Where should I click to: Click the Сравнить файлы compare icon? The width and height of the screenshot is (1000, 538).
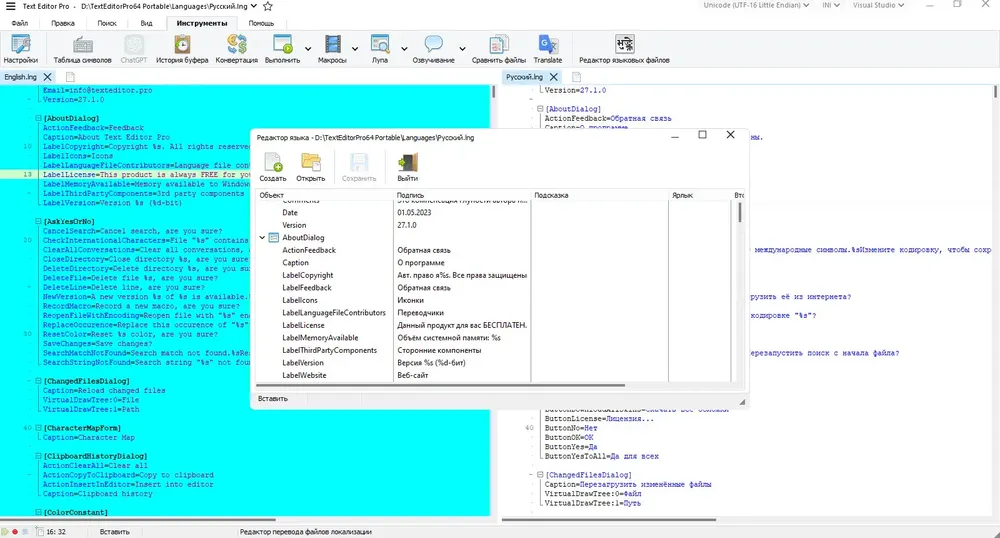click(499, 49)
